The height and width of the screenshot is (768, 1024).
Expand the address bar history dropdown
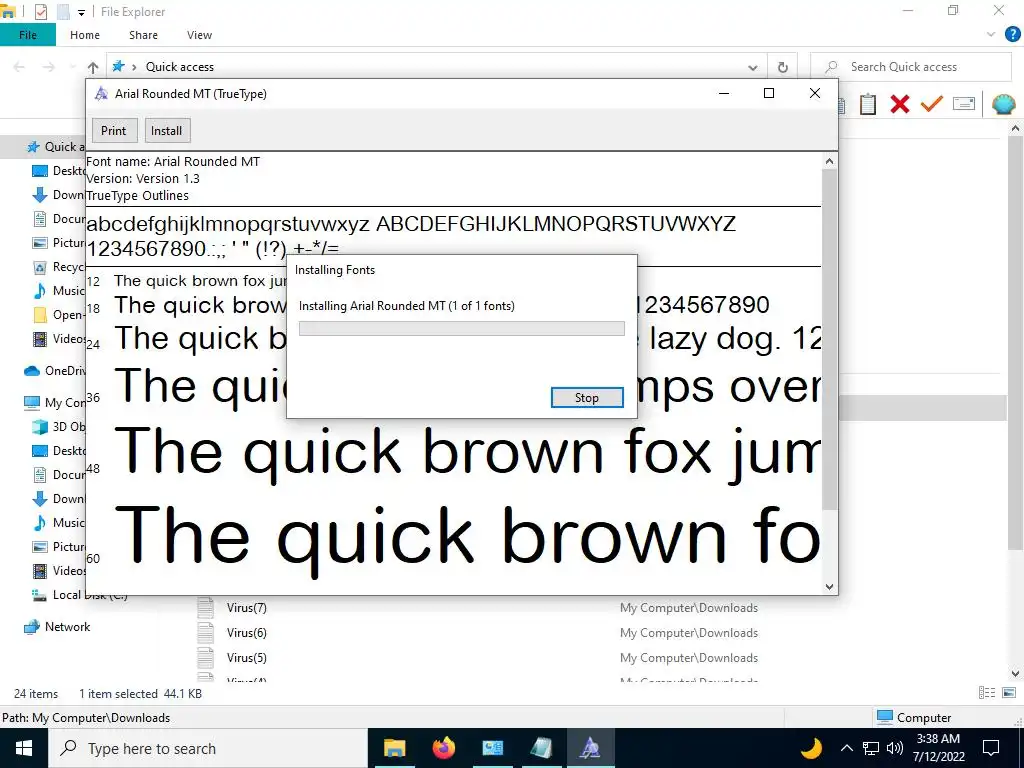point(752,67)
